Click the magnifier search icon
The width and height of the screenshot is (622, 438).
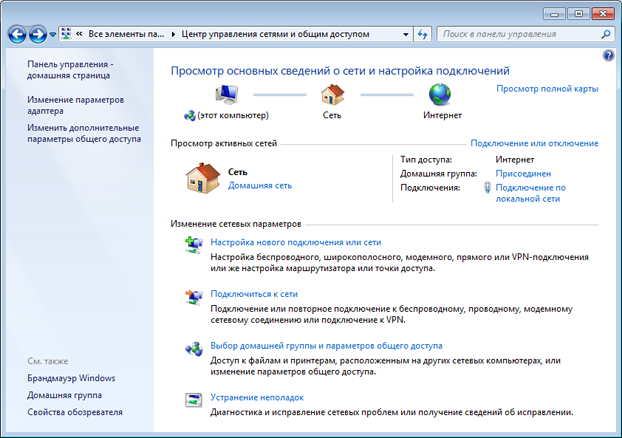tap(606, 34)
